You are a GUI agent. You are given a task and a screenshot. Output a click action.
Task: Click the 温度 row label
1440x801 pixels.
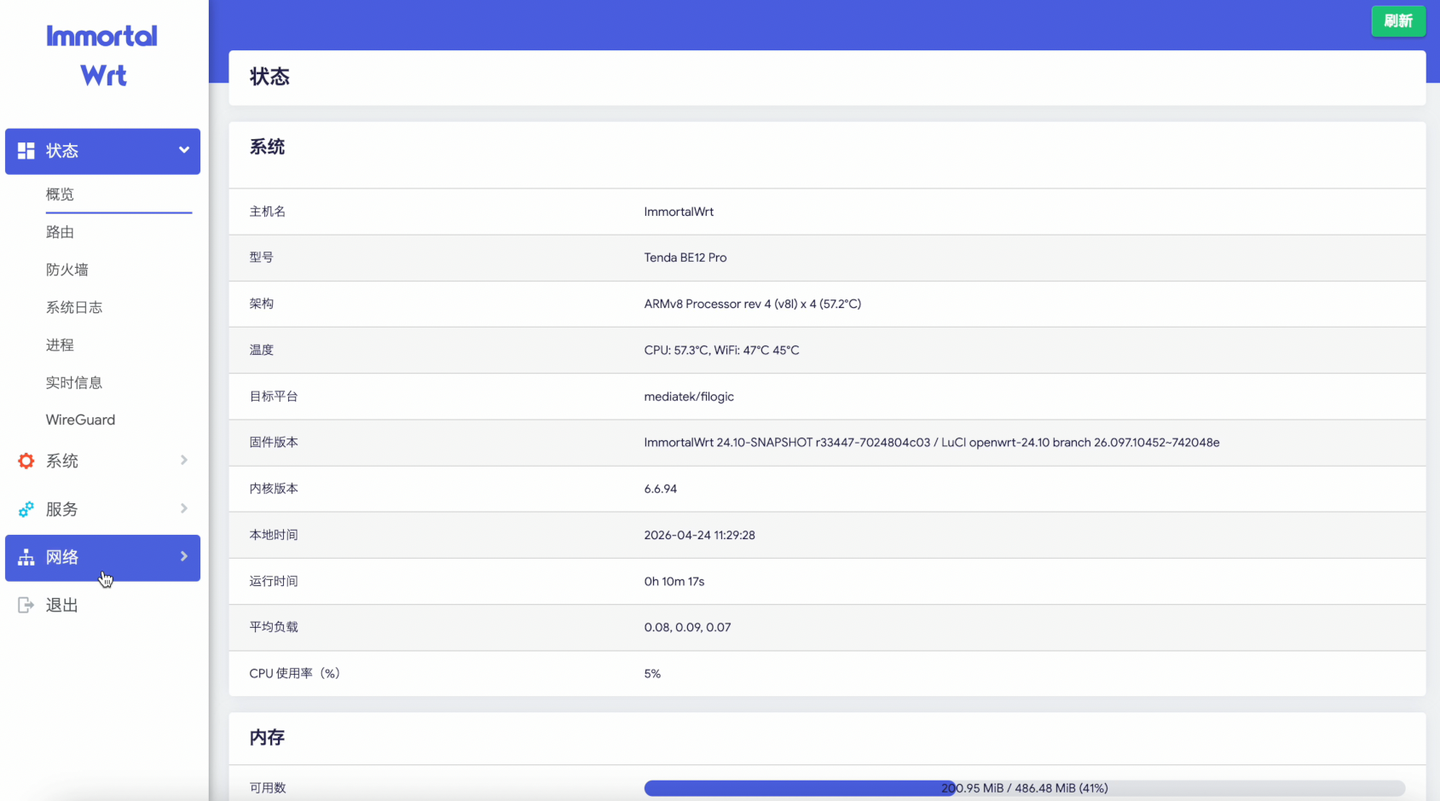[x=261, y=350]
